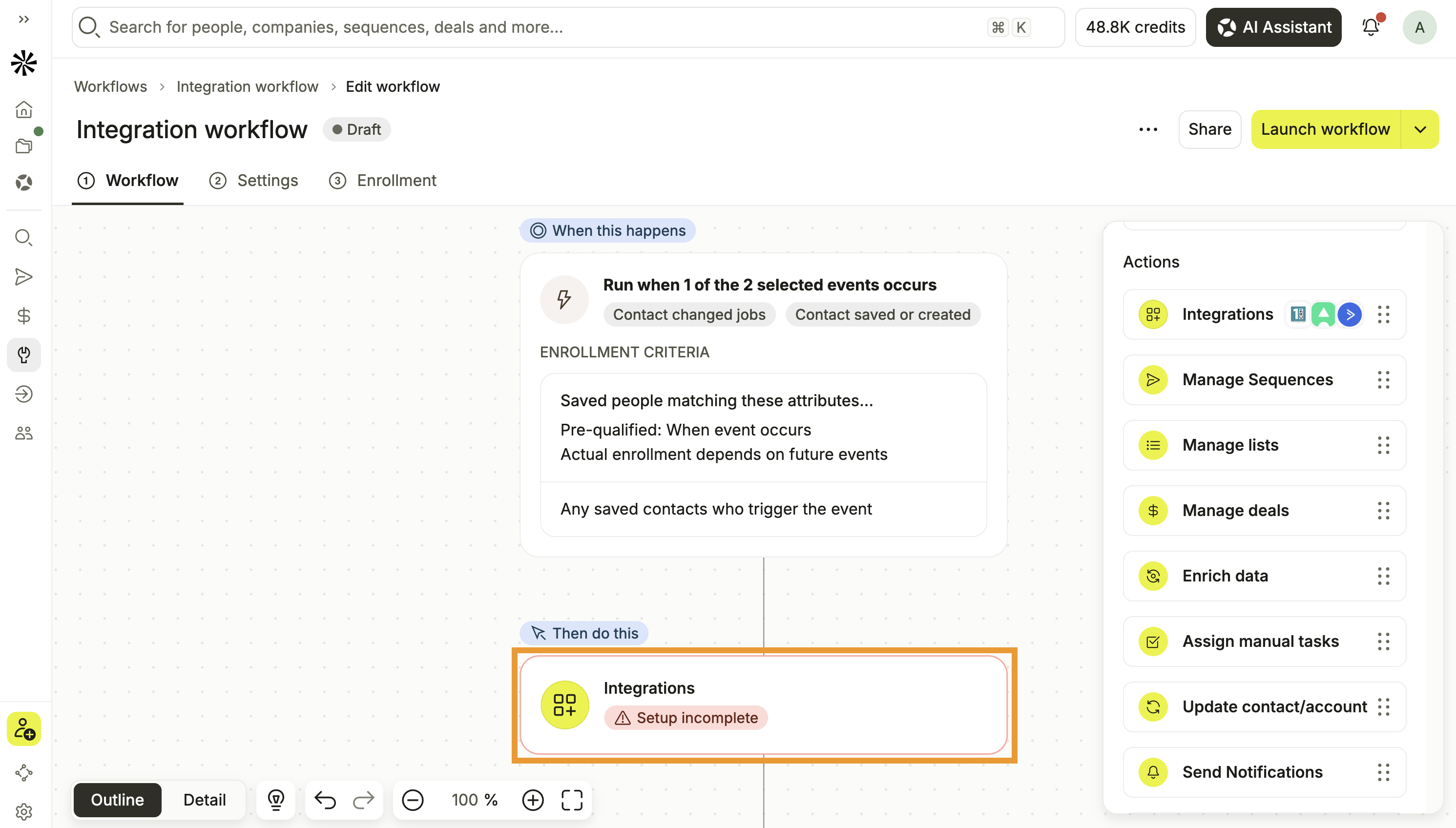Open the nodes diagram sidebar icon

(24, 773)
